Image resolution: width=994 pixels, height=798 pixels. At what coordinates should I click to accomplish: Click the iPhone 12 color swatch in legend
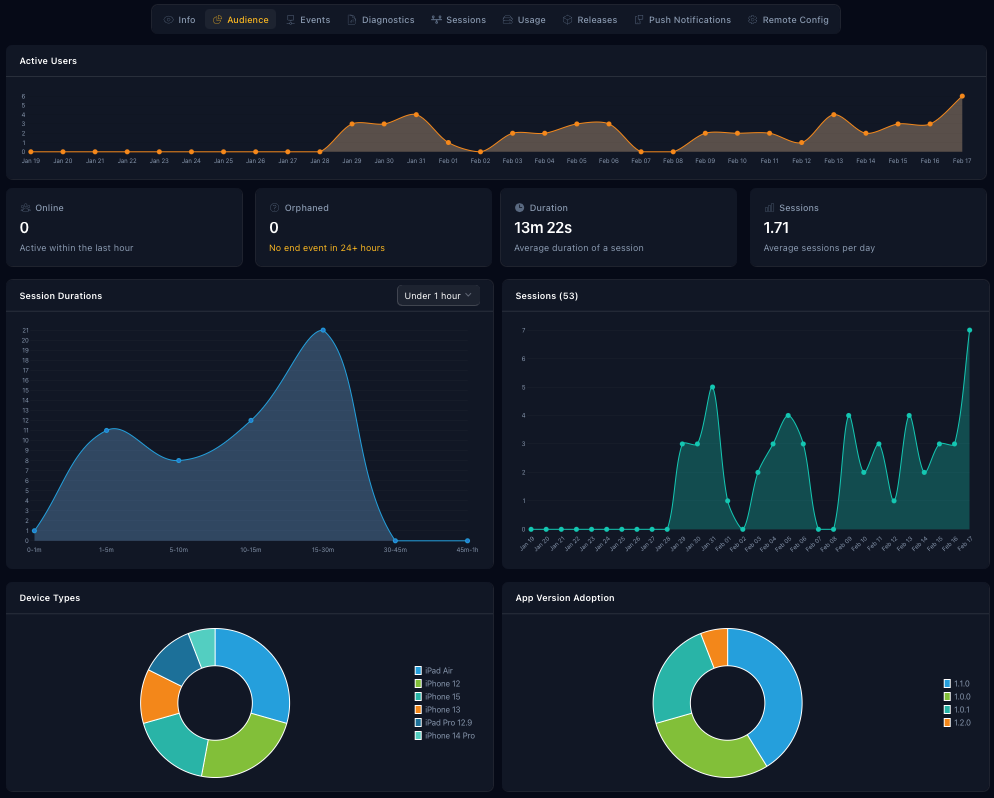tap(418, 684)
